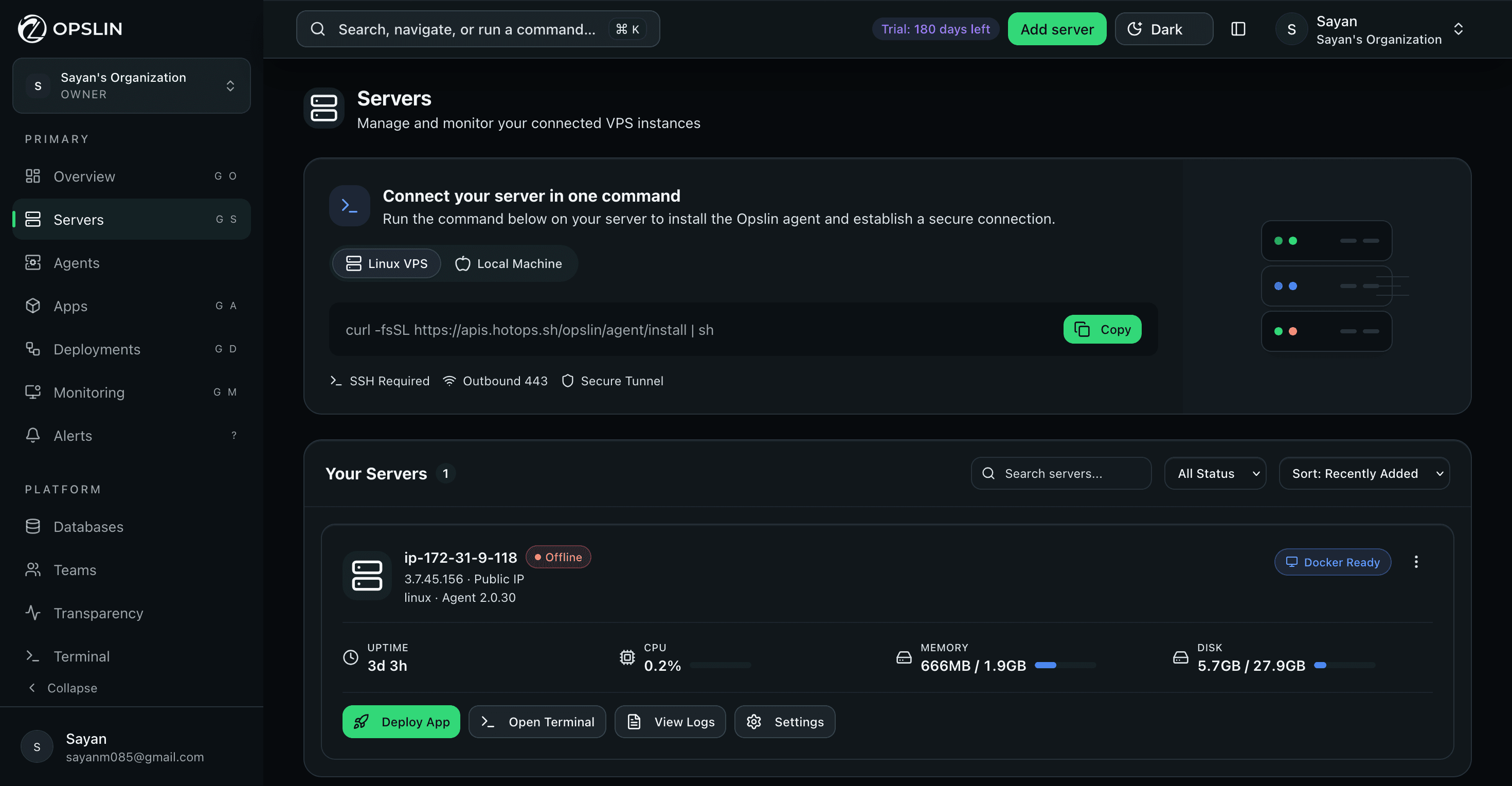Viewport: 1512px width, 786px height.
Task: Click the Trial: 180 days left badge
Action: pyautogui.click(x=935, y=29)
